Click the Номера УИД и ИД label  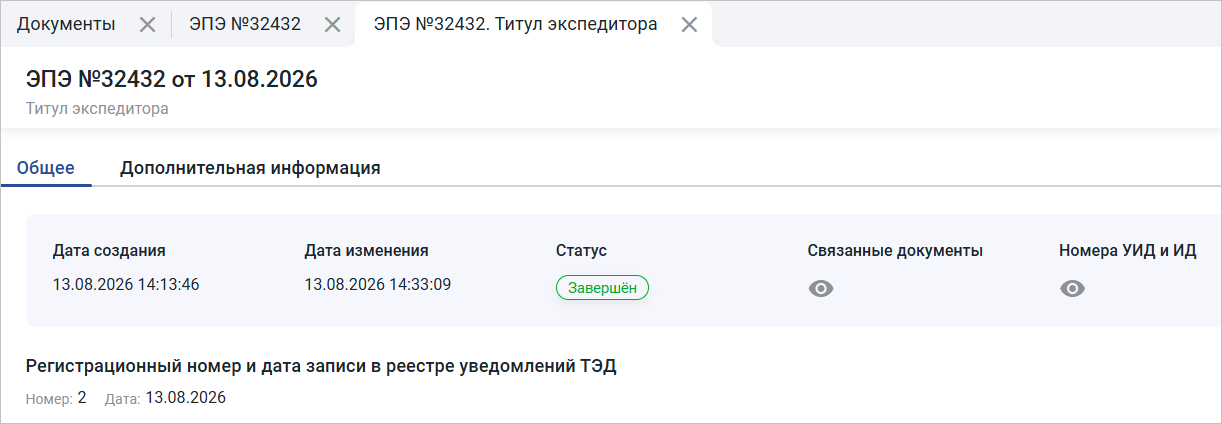click(x=1128, y=251)
